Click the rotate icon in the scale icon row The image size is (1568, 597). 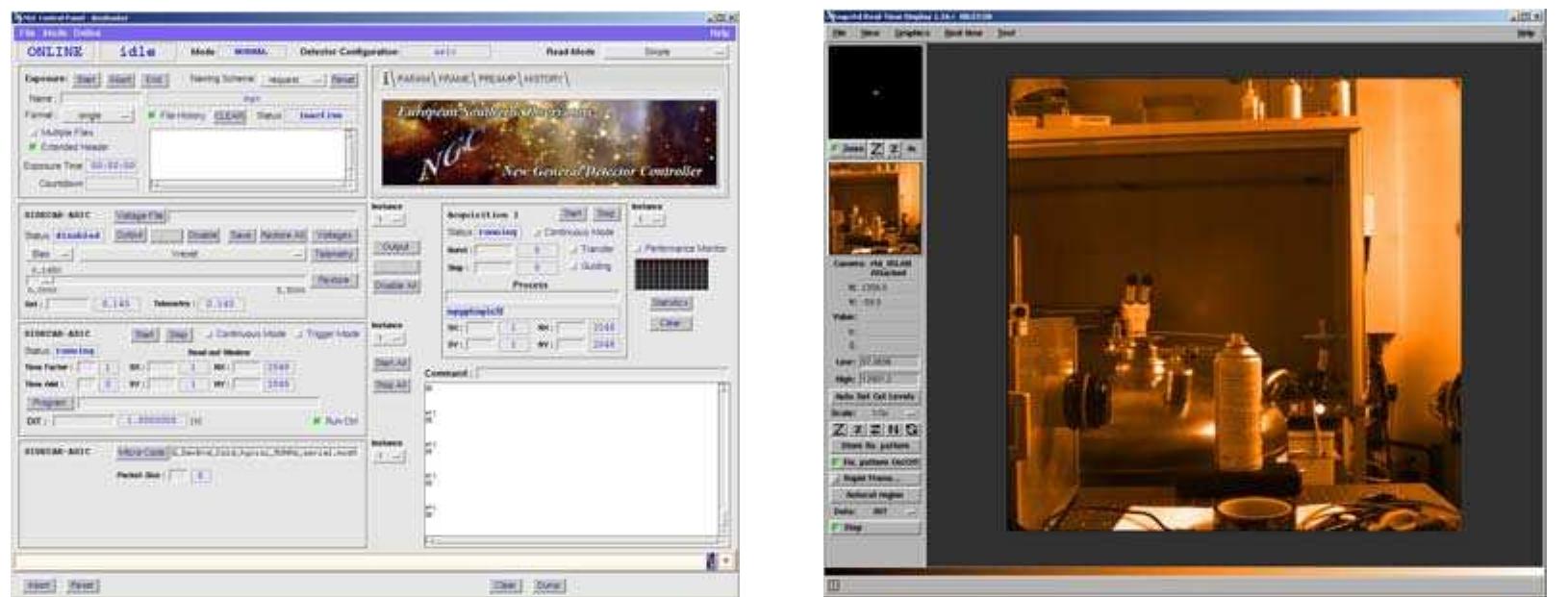click(x=910, y=429)
